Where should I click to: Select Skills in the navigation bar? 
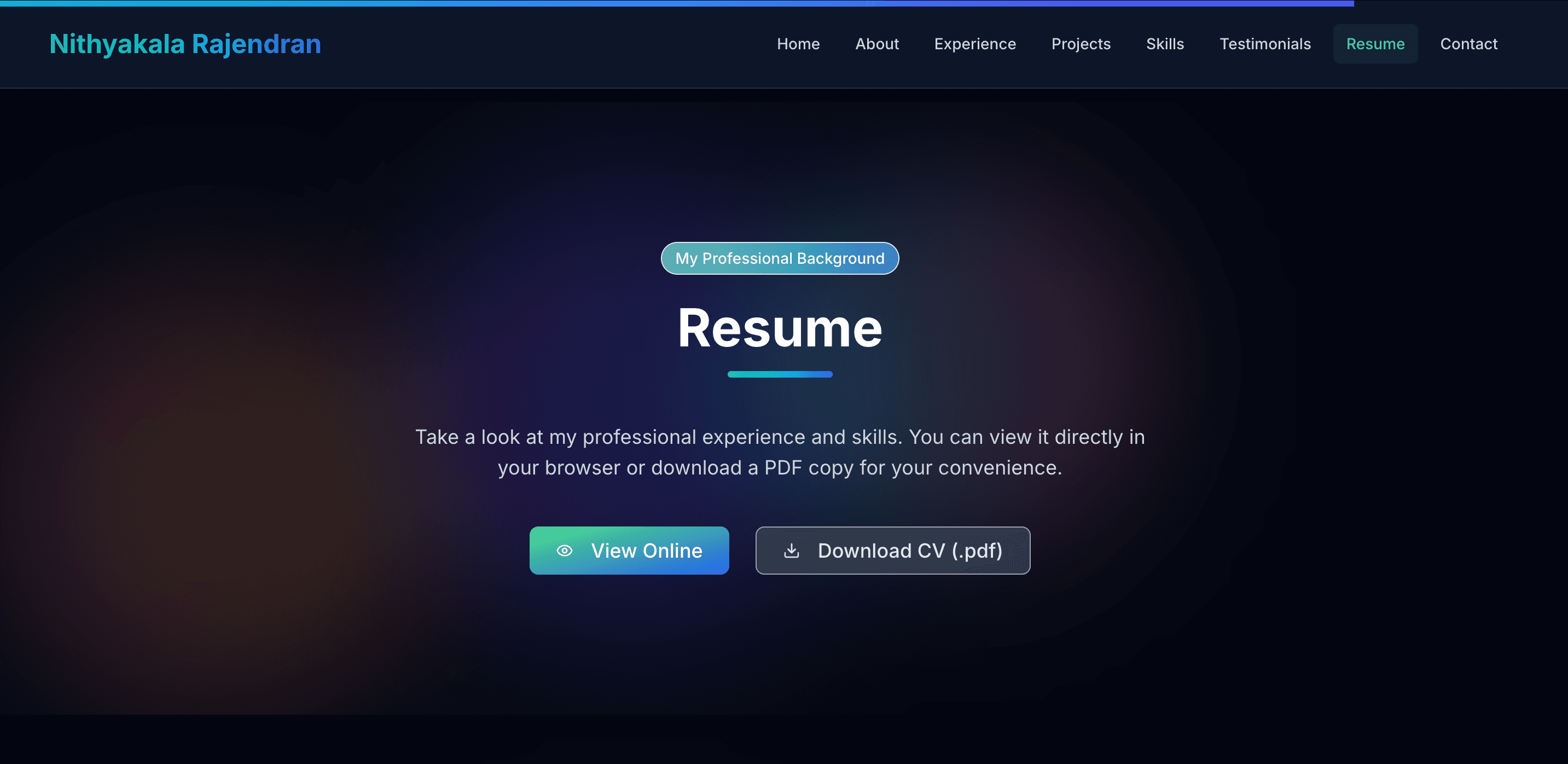point(1164,44)
